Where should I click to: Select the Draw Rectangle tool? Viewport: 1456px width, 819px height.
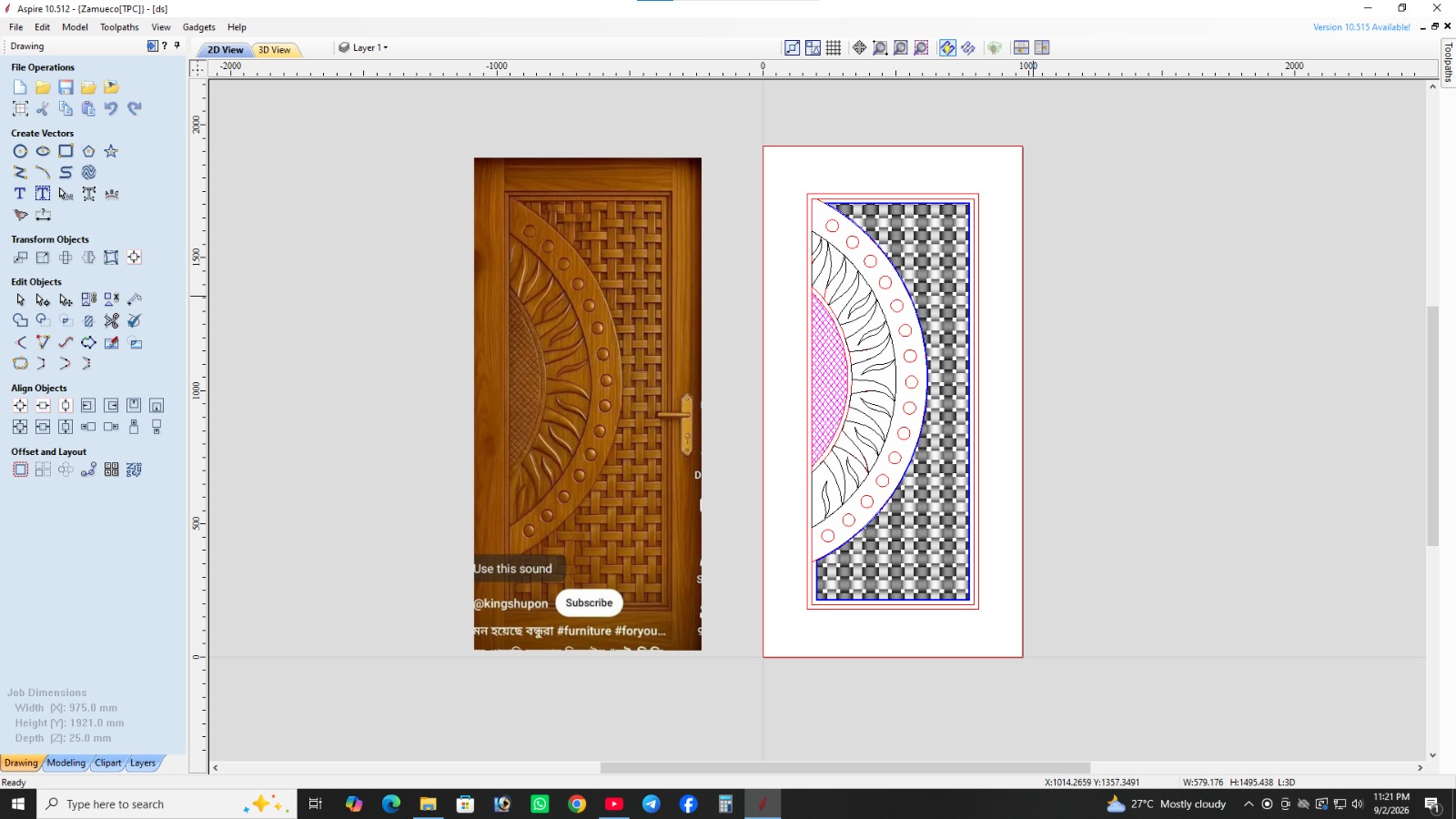[66, 151]
